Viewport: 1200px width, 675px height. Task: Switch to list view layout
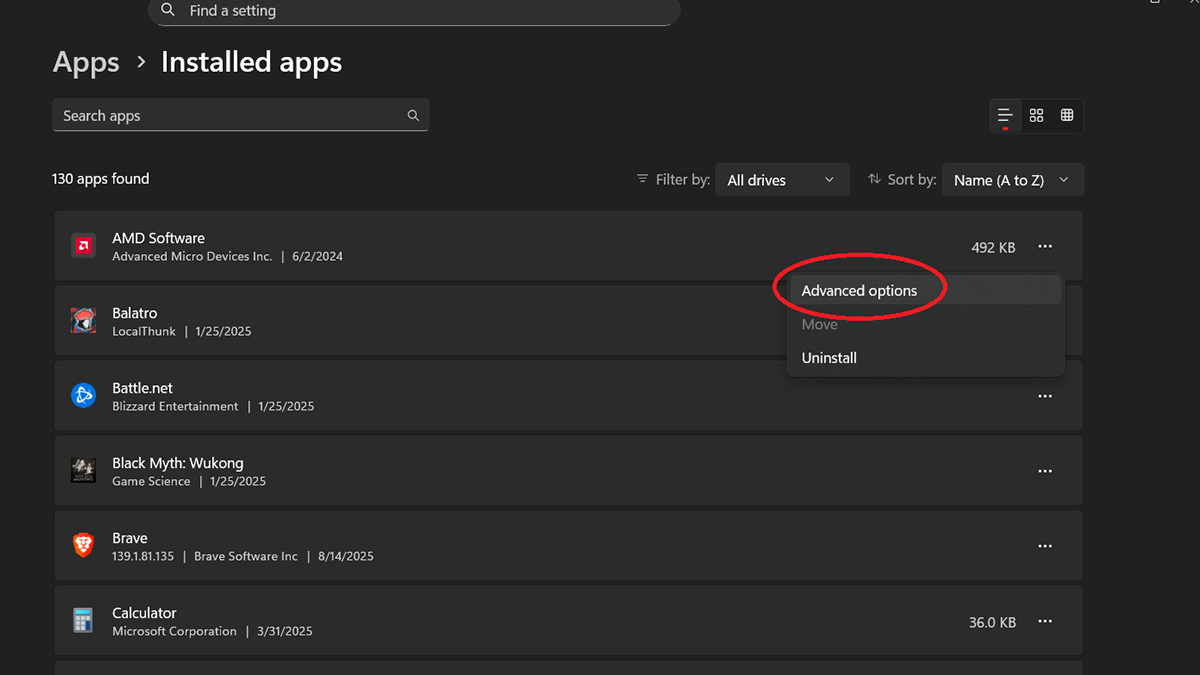click(x=1005, y=116)
